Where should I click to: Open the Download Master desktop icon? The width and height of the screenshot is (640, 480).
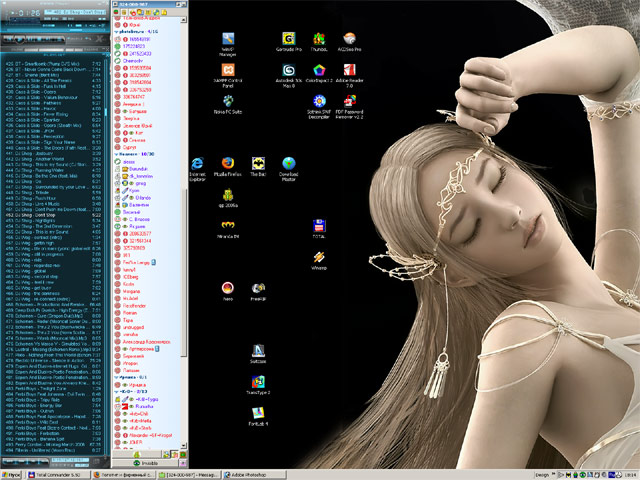click(x=289, y=169)
